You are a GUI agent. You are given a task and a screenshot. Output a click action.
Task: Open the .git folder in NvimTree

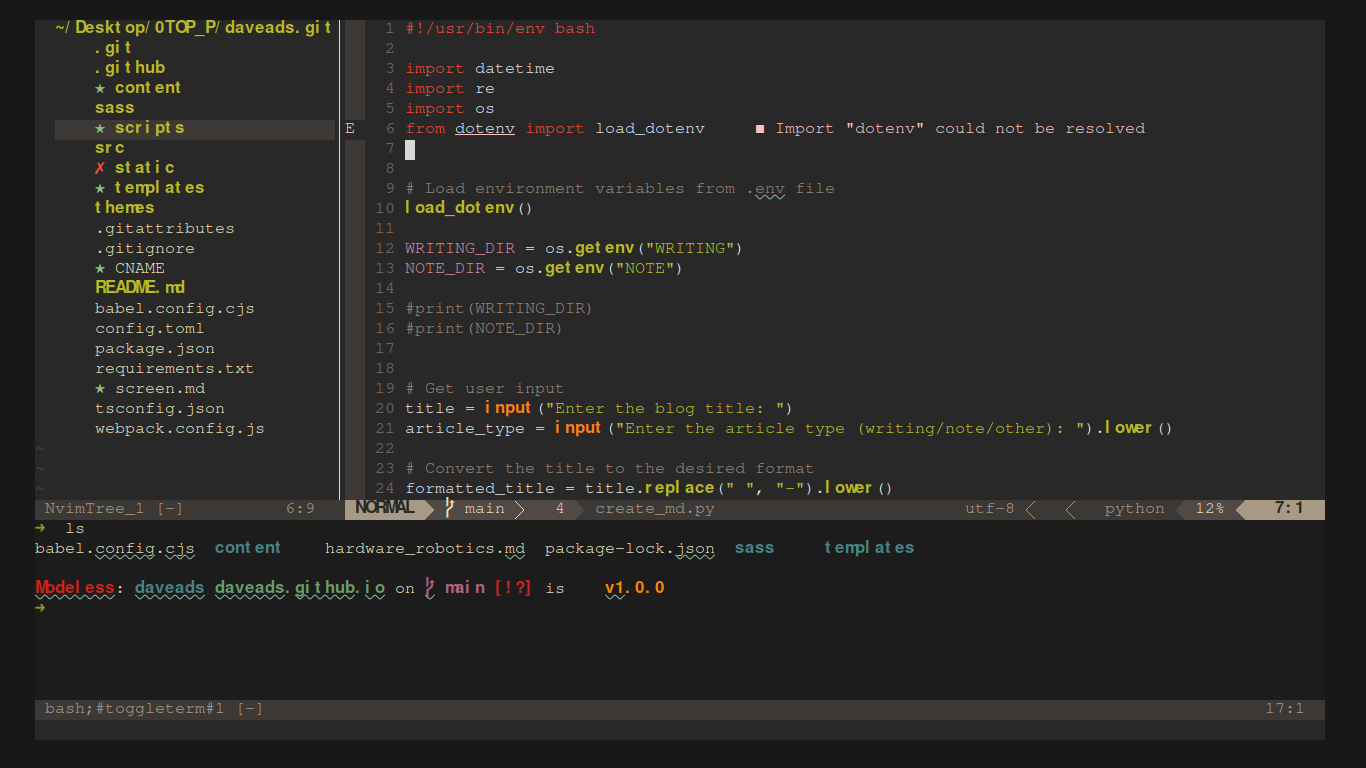click(x=113, y=48)
